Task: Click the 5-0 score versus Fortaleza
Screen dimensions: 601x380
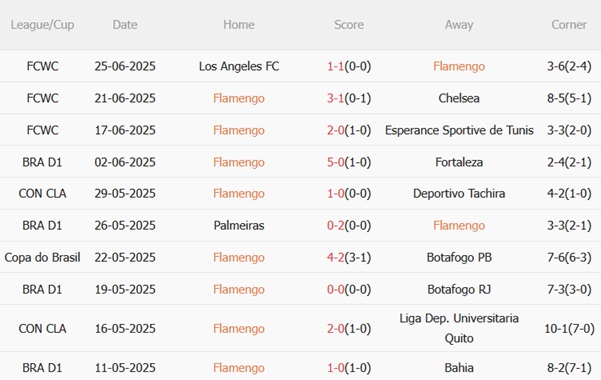Action: [x=335, y=162]
